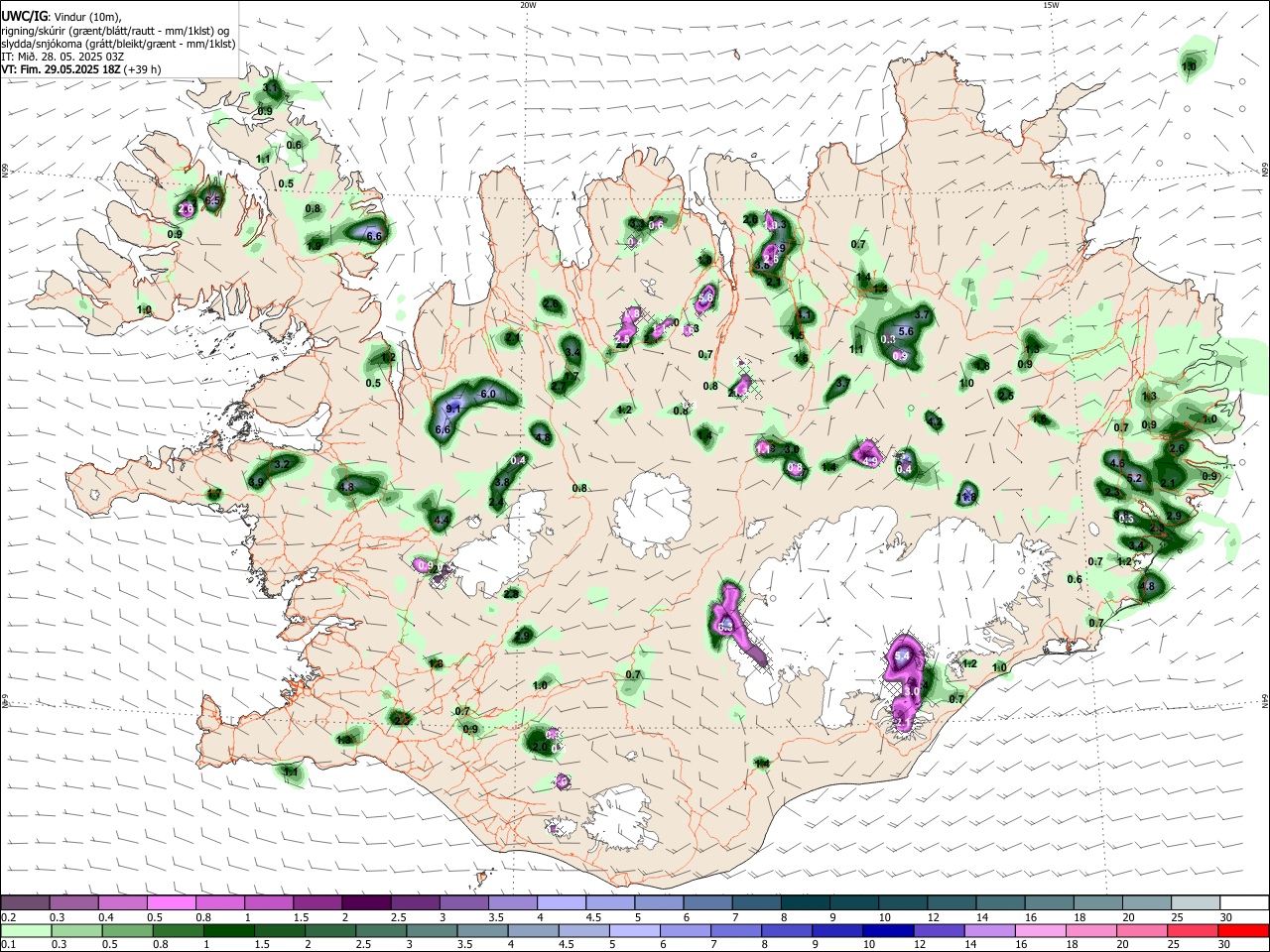This screenshot has width=1270, height=952.
Task: Click the 'IT: Mið. 28. 05. 2025 03Z' line
Action: coord(63,57)
